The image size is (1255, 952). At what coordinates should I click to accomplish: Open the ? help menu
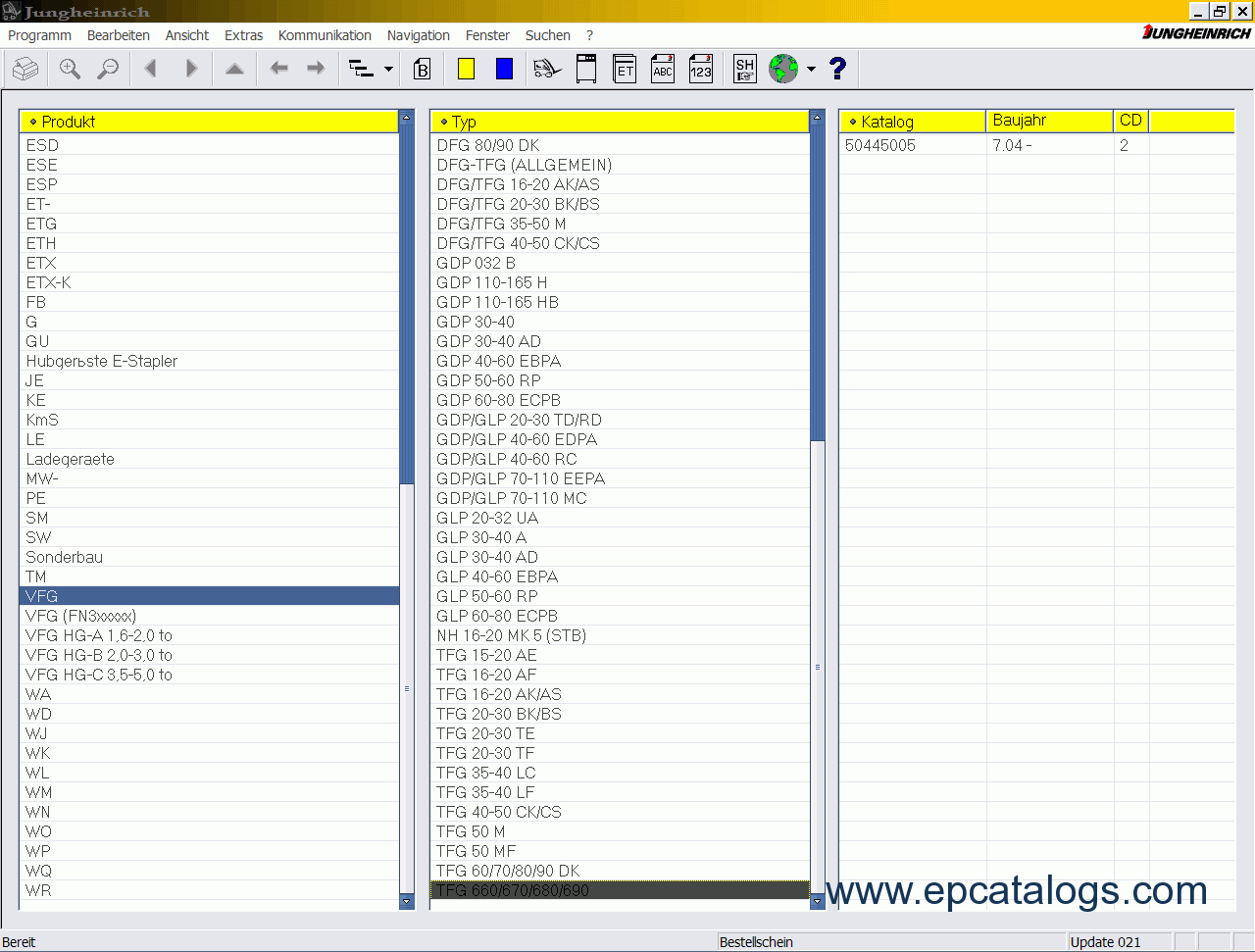coord(589,35)
